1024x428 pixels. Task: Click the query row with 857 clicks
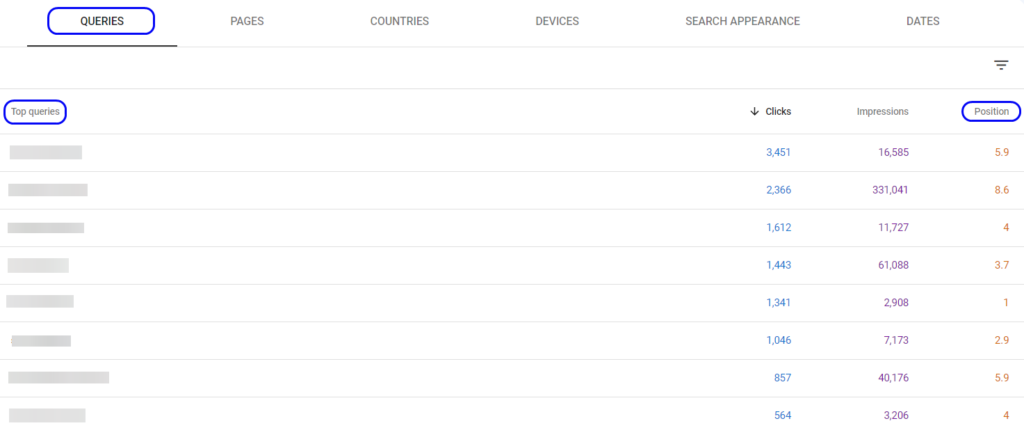(59, 378)
